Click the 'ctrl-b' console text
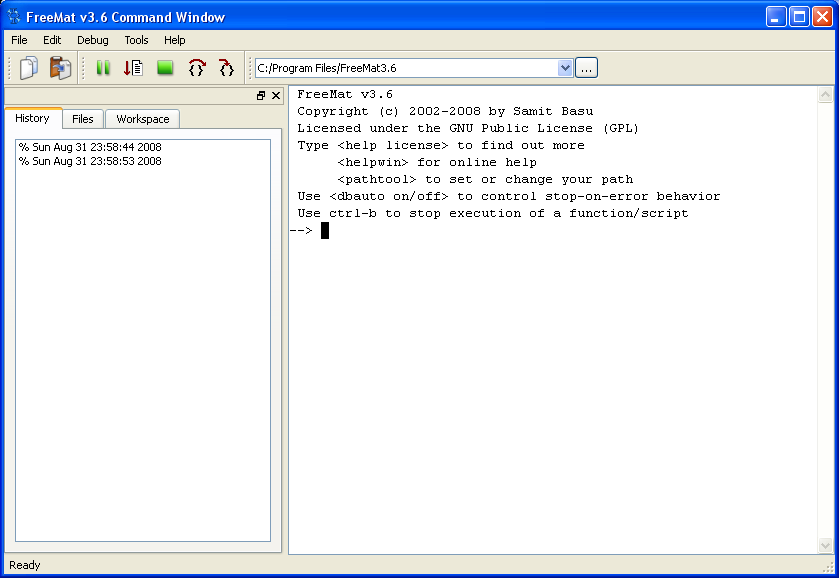This screenshot has width=839, height=578. [353, 214]
